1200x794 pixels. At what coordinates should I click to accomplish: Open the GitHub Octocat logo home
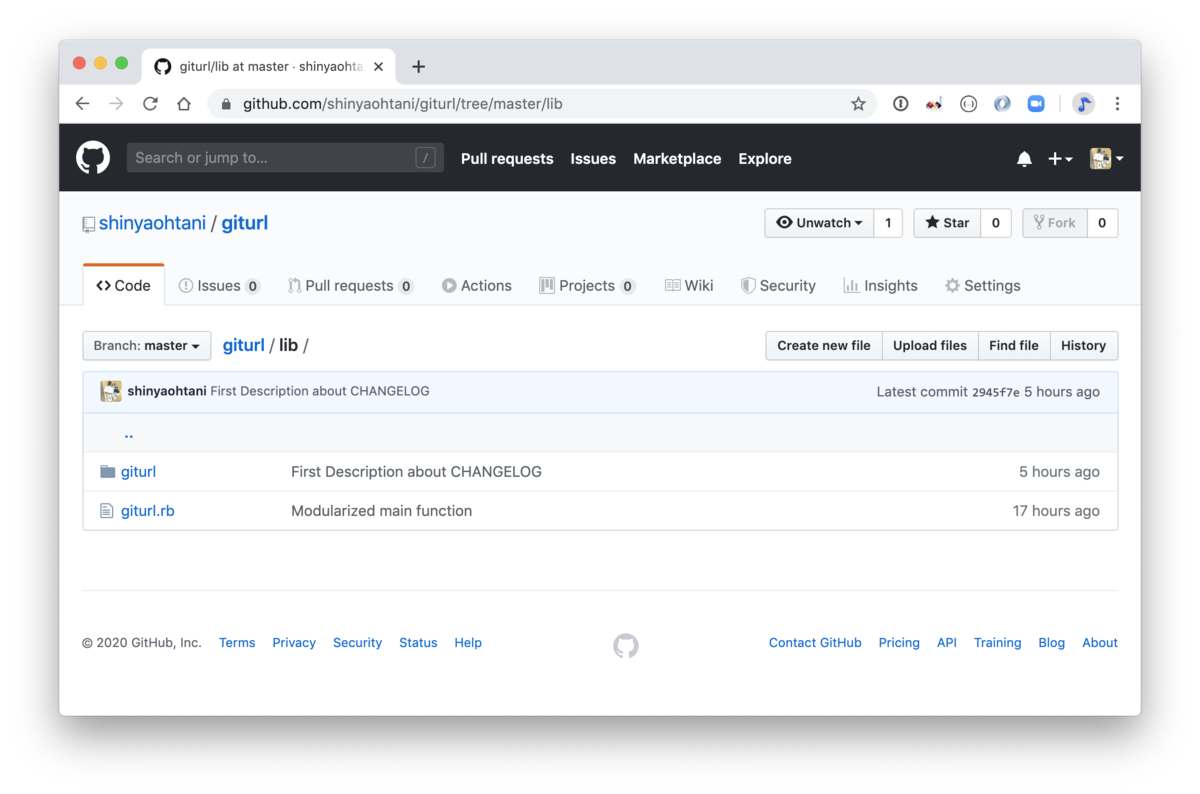pyautogui.click(x=93, y=158)
